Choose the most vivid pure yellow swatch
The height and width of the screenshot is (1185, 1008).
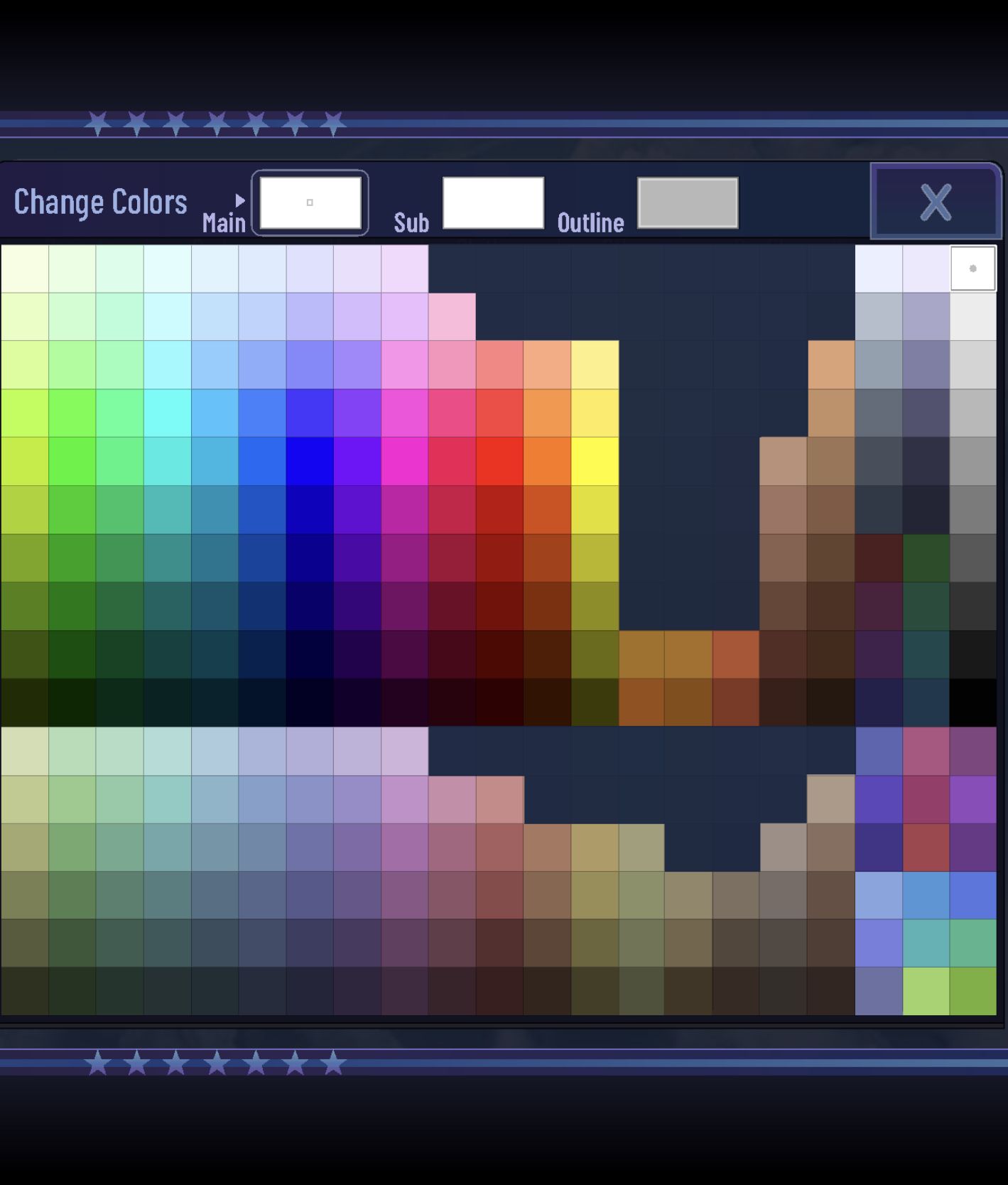coord(595,461)
